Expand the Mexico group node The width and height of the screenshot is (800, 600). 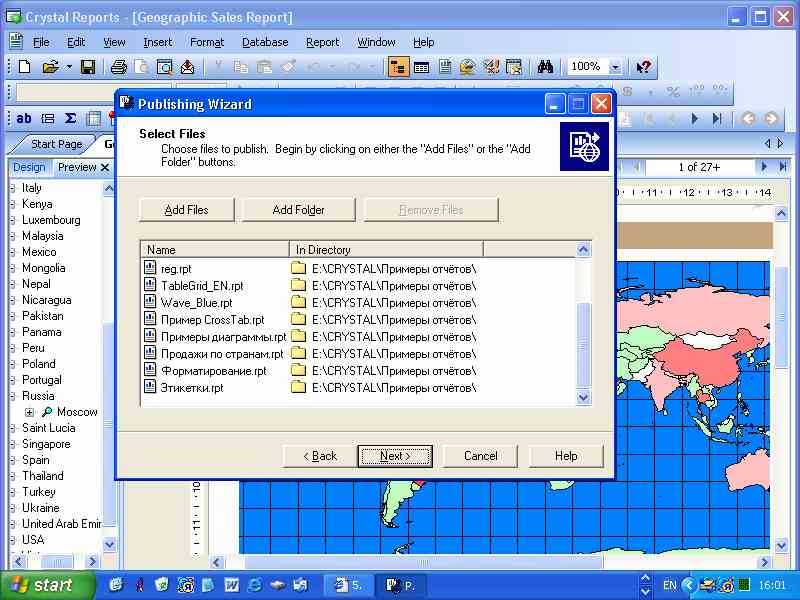(13, 252)
